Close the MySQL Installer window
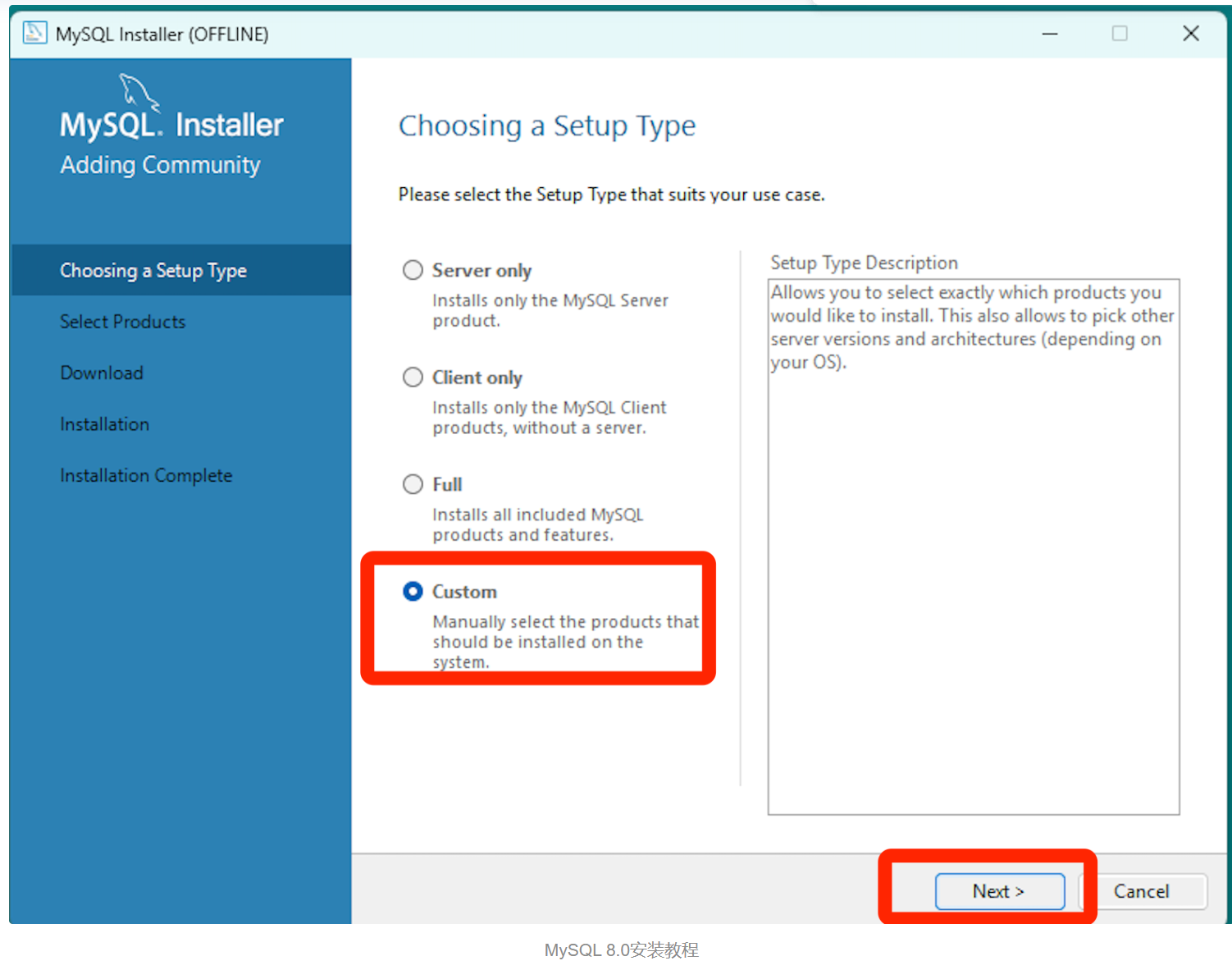The width and height of the screenshot is (1232, 970). click(1191, 34)
